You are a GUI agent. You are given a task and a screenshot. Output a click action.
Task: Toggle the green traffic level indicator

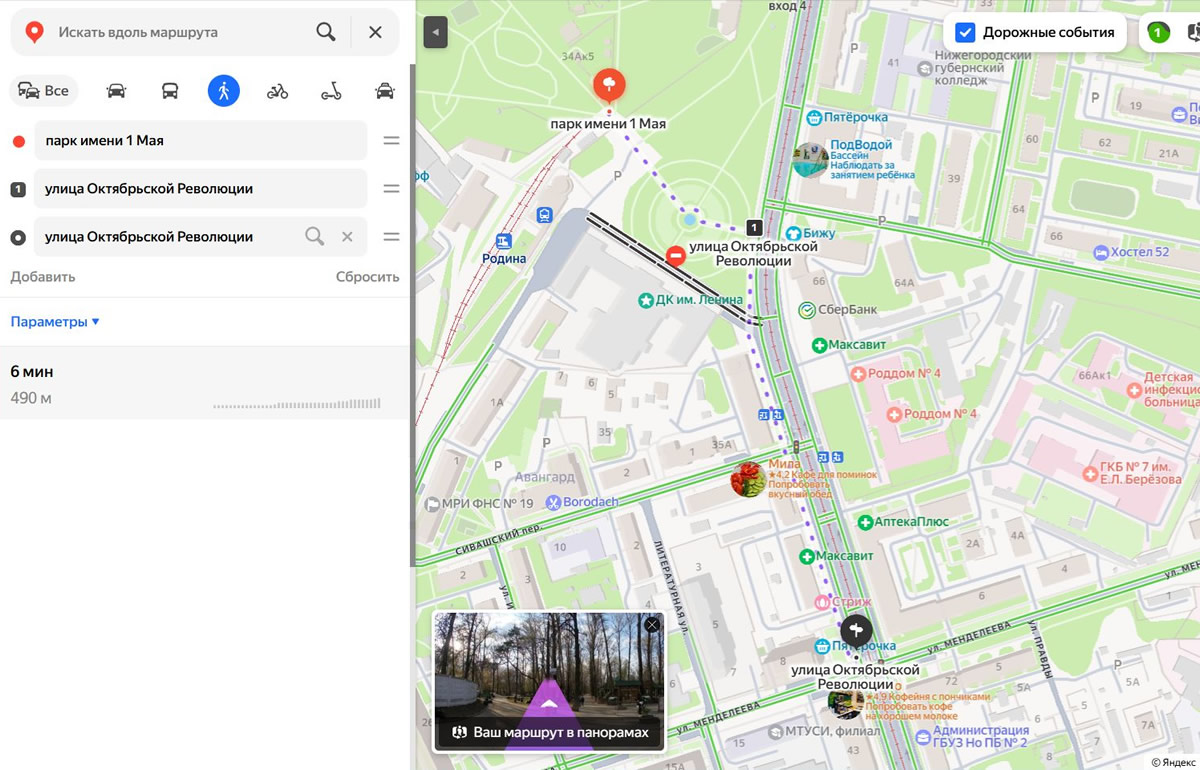[x=1157, y=32]
